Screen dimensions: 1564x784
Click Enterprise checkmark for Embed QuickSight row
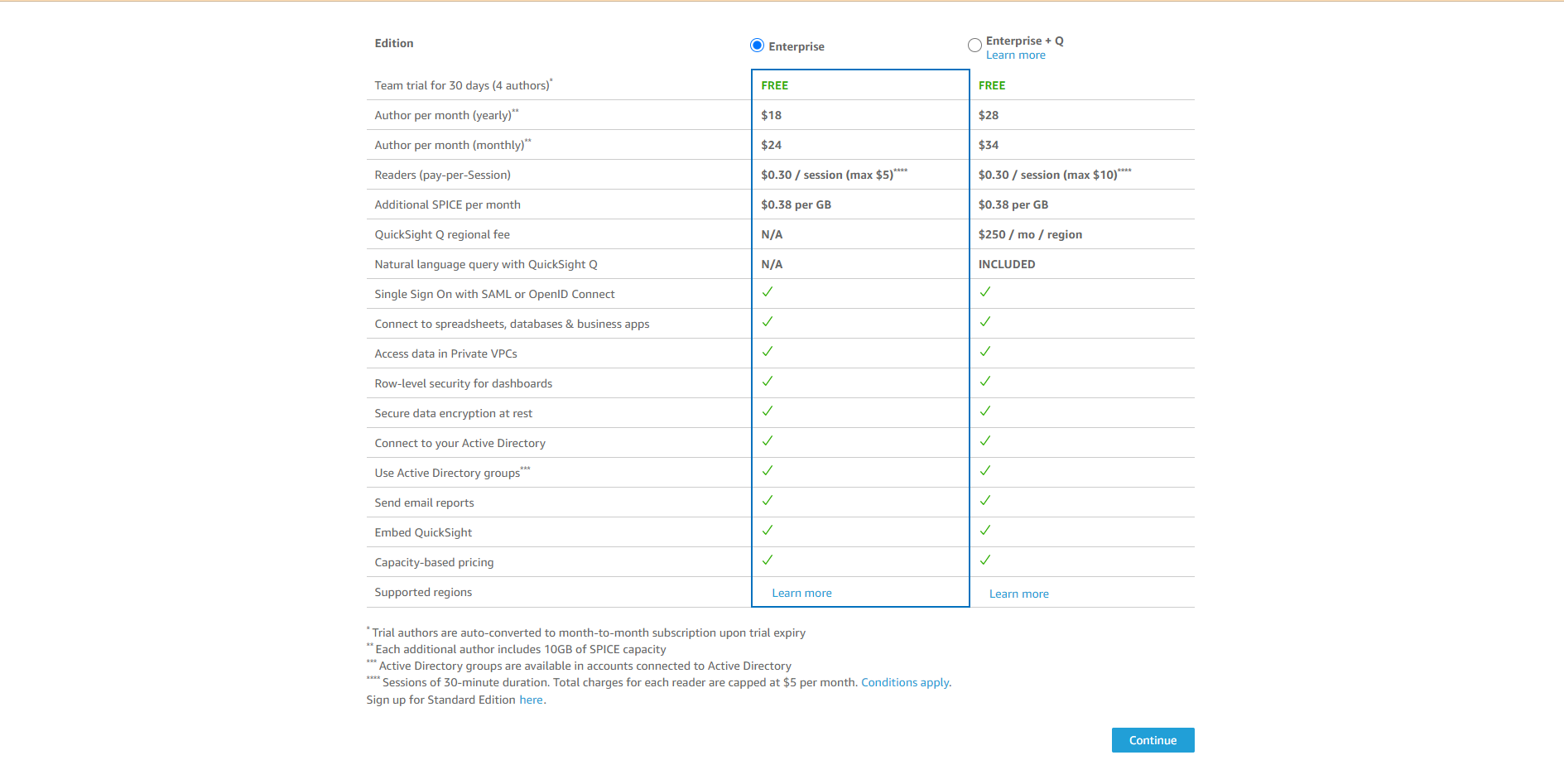tap(768, 530)
